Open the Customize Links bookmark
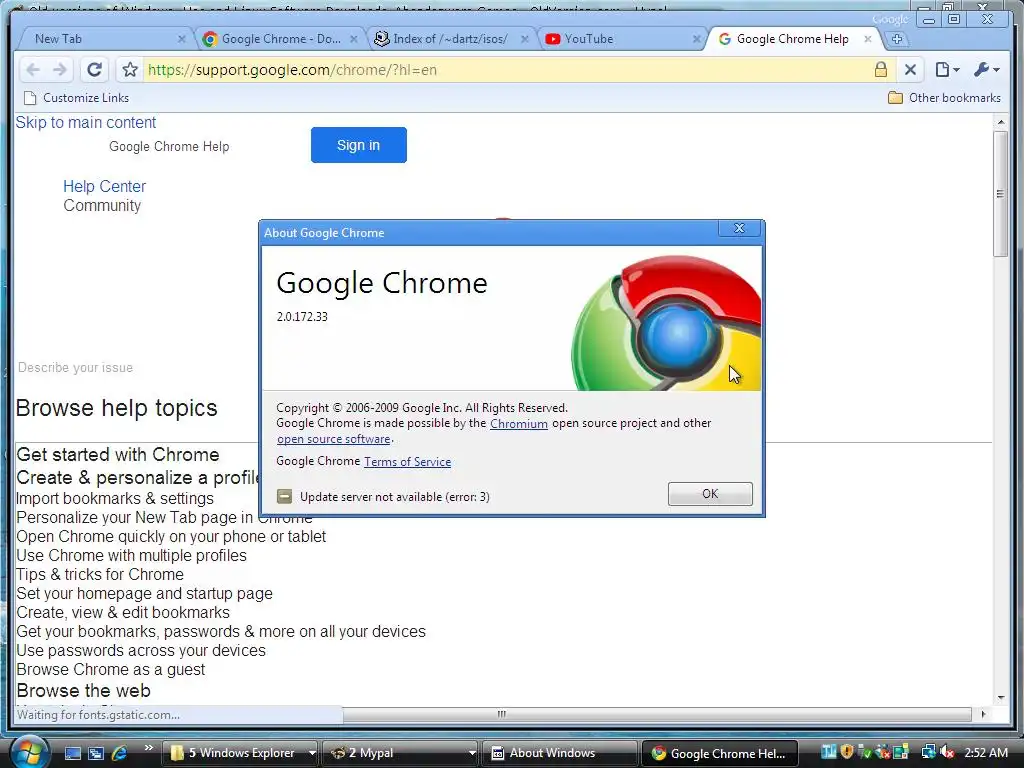The image size is (1024, 768). click(x=76, y=98)
